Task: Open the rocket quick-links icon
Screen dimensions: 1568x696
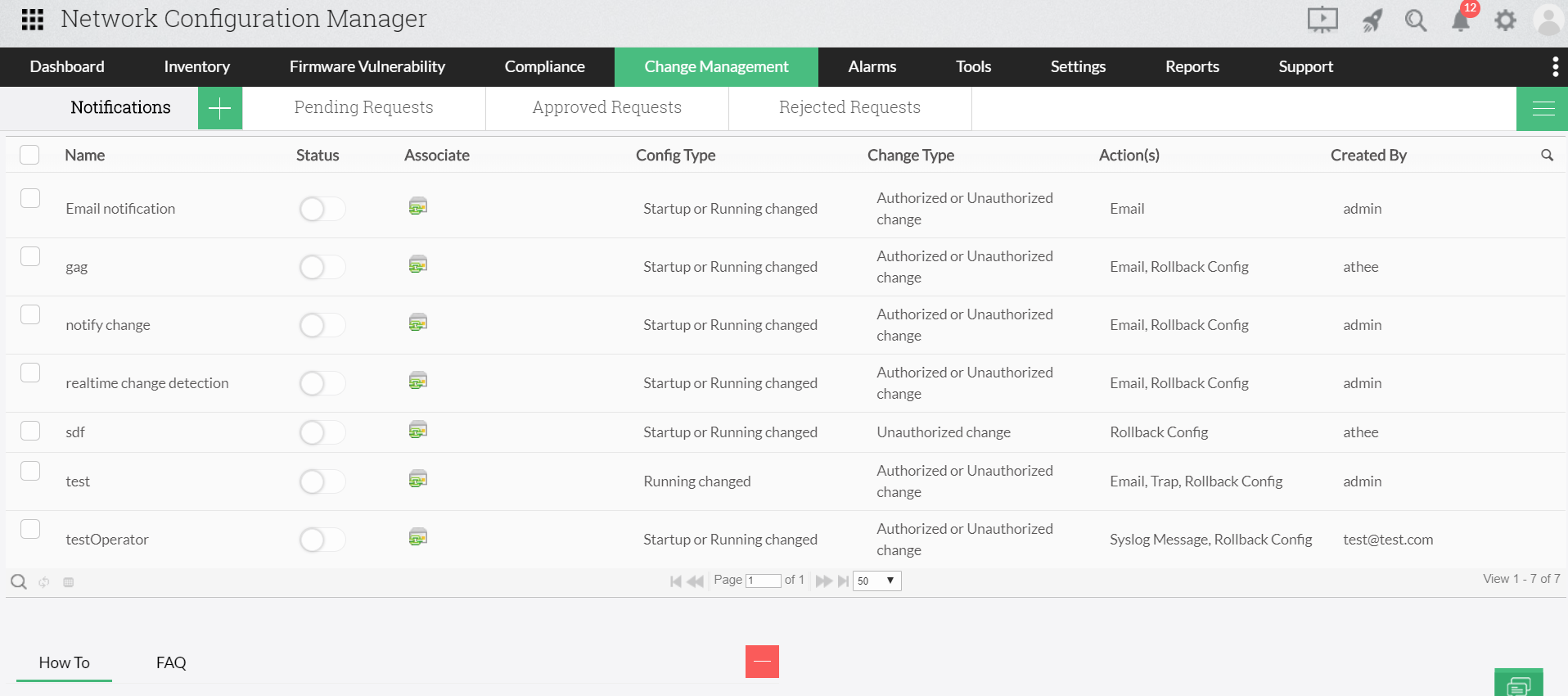Action: pyautogui.click(x=1372, y=20)
